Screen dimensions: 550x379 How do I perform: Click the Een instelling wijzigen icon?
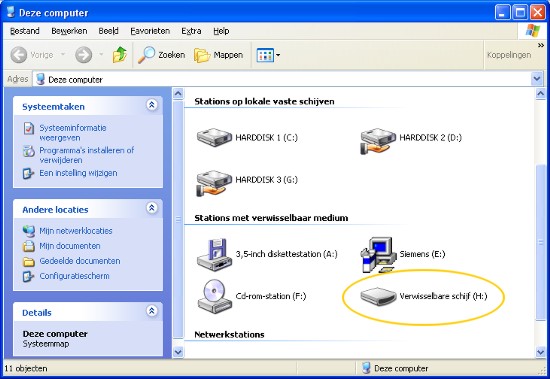click(x=28, y=173)
